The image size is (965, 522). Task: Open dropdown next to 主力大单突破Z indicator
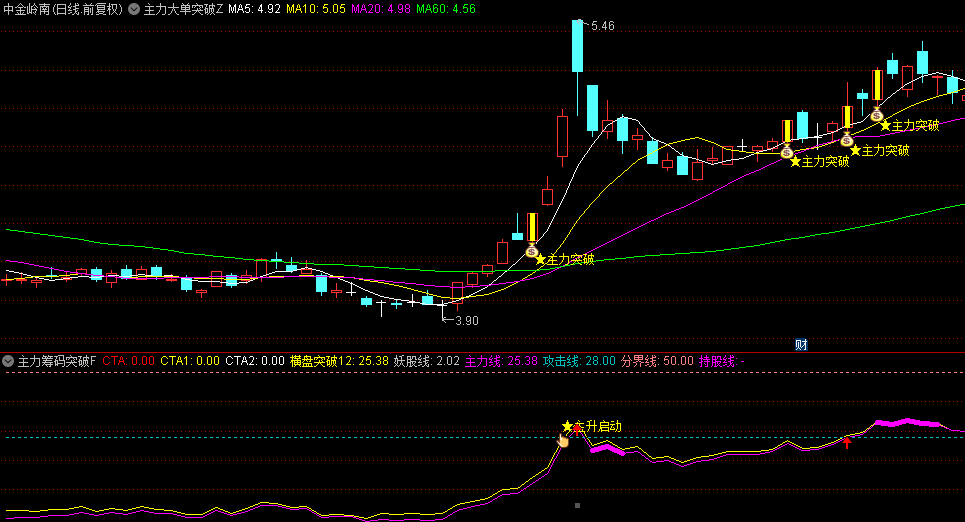point(134,9)
